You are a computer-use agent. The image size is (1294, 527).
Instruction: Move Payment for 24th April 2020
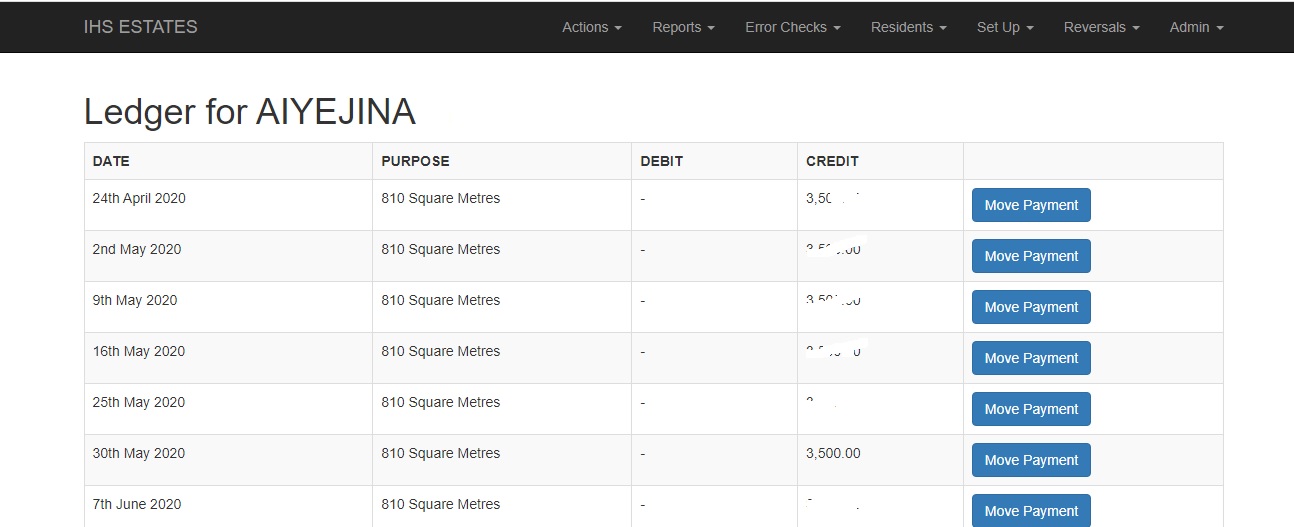1030,205
